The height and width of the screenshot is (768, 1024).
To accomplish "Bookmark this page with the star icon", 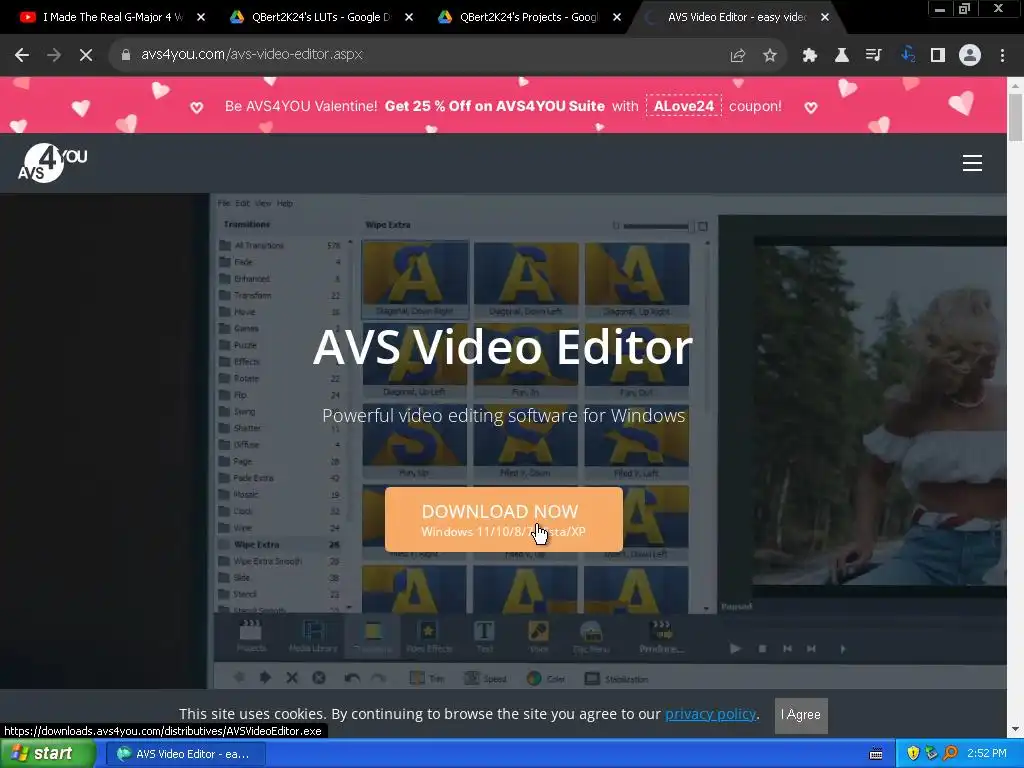I will pyautogui.click(x=770, y=55).
